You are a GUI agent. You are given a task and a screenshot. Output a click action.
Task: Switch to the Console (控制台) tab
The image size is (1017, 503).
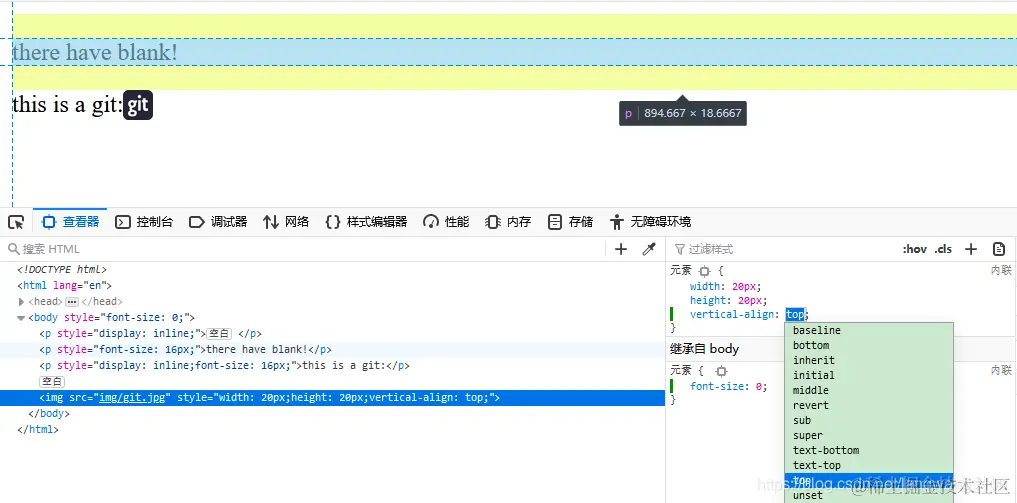pos(144,222)
